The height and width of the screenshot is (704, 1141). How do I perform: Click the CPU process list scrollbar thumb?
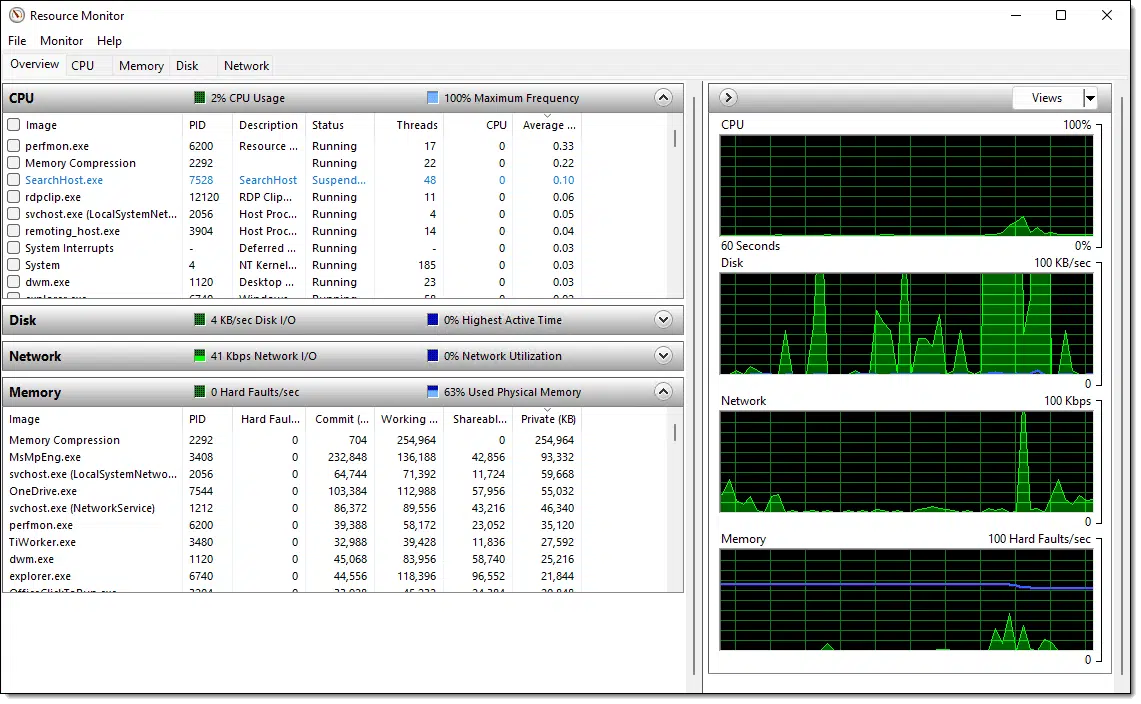[x=675, y=138]
